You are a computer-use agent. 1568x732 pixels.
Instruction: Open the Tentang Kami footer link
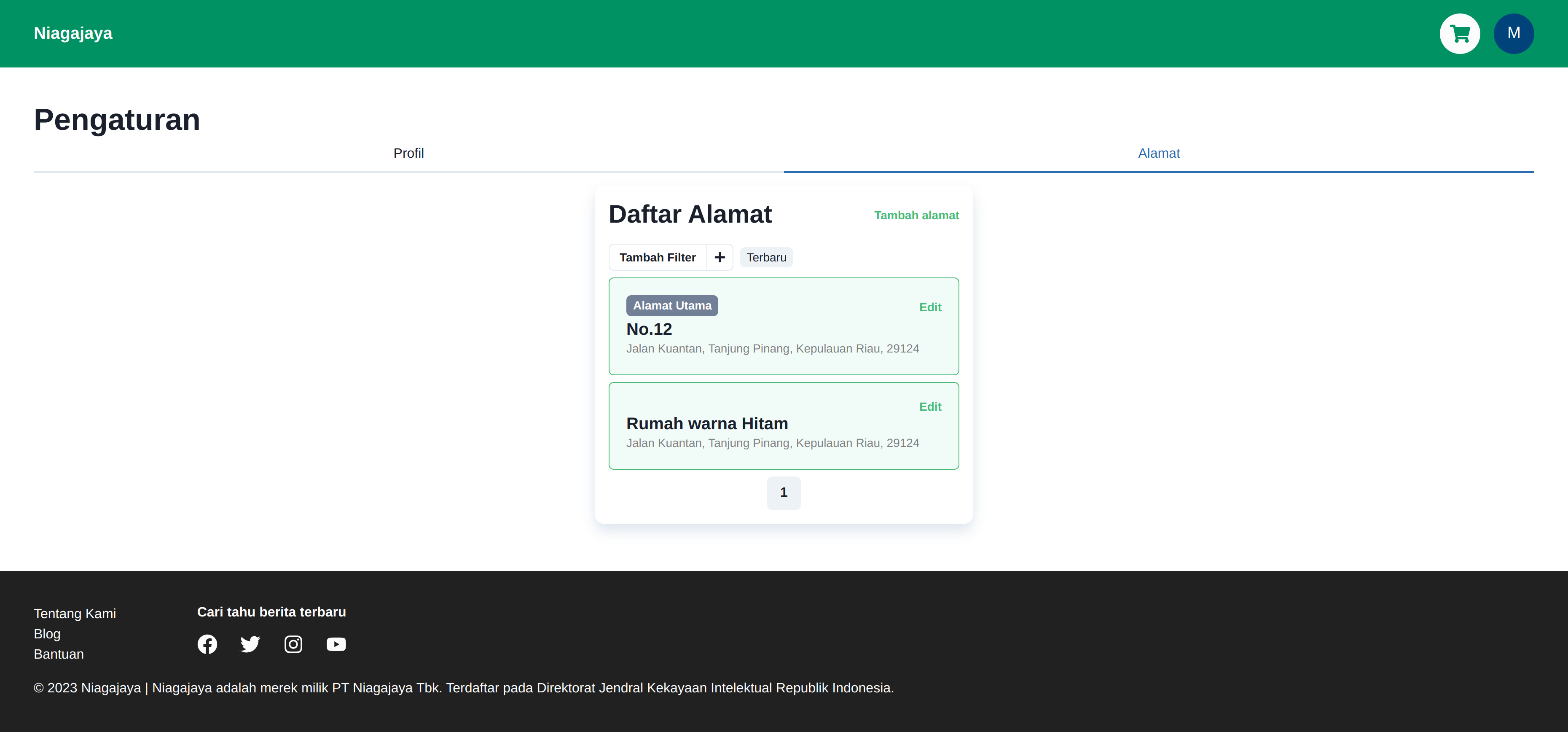coord(75,614)
